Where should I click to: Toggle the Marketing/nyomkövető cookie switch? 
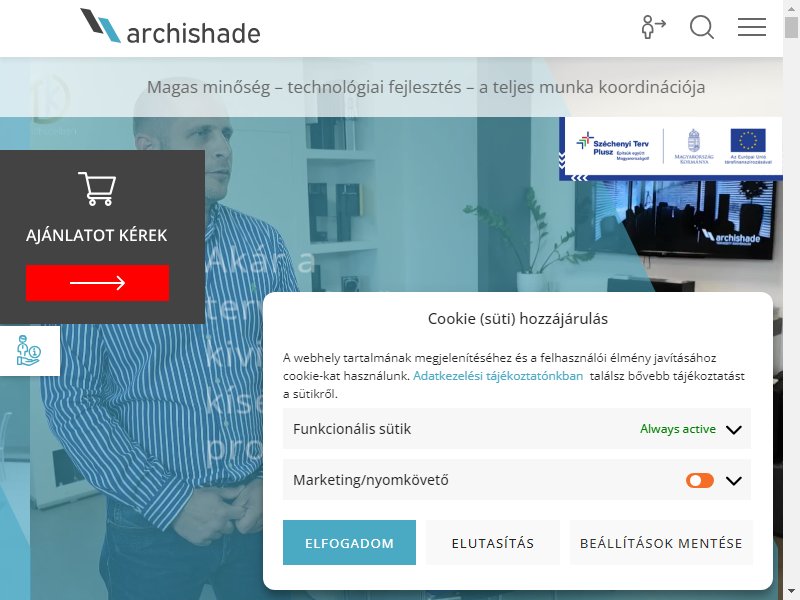pyautogui.click(x=699, y=480)
